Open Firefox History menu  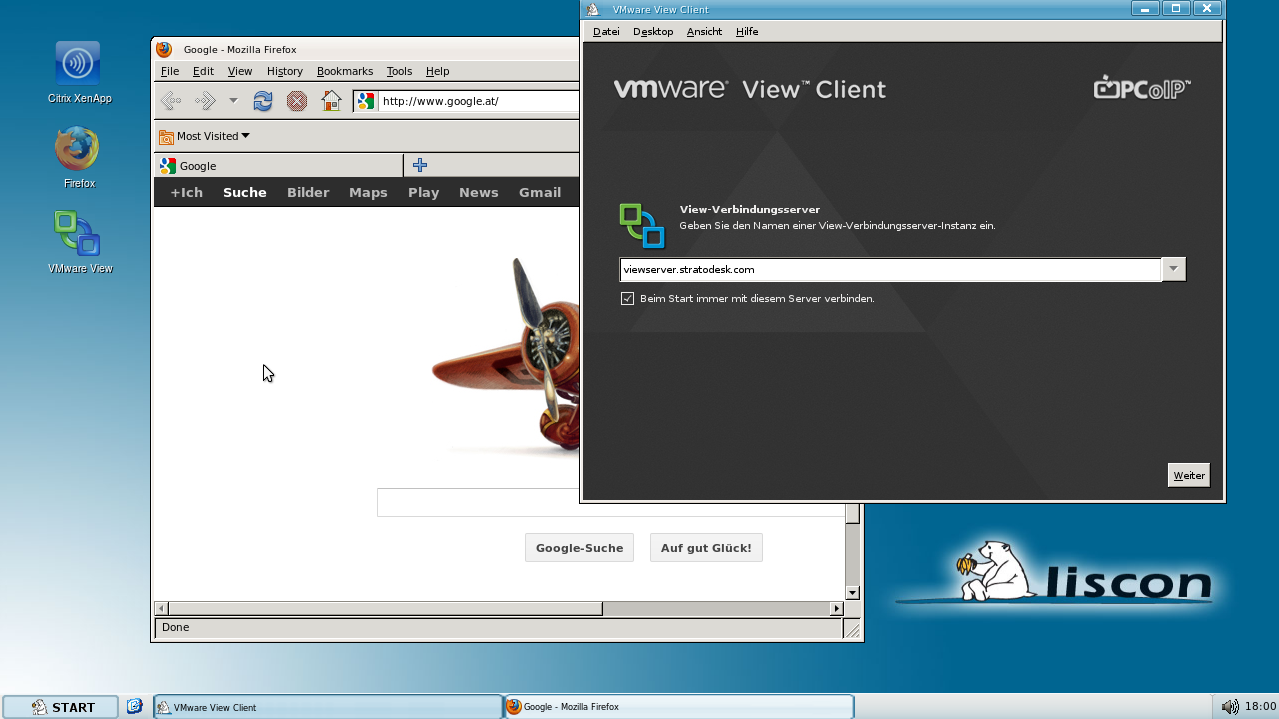pos(285,71)
